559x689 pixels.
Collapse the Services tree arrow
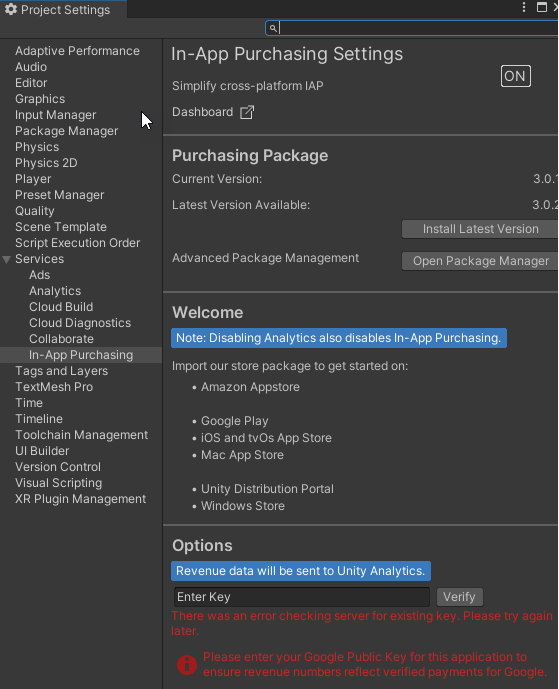[x=7, y=259]
